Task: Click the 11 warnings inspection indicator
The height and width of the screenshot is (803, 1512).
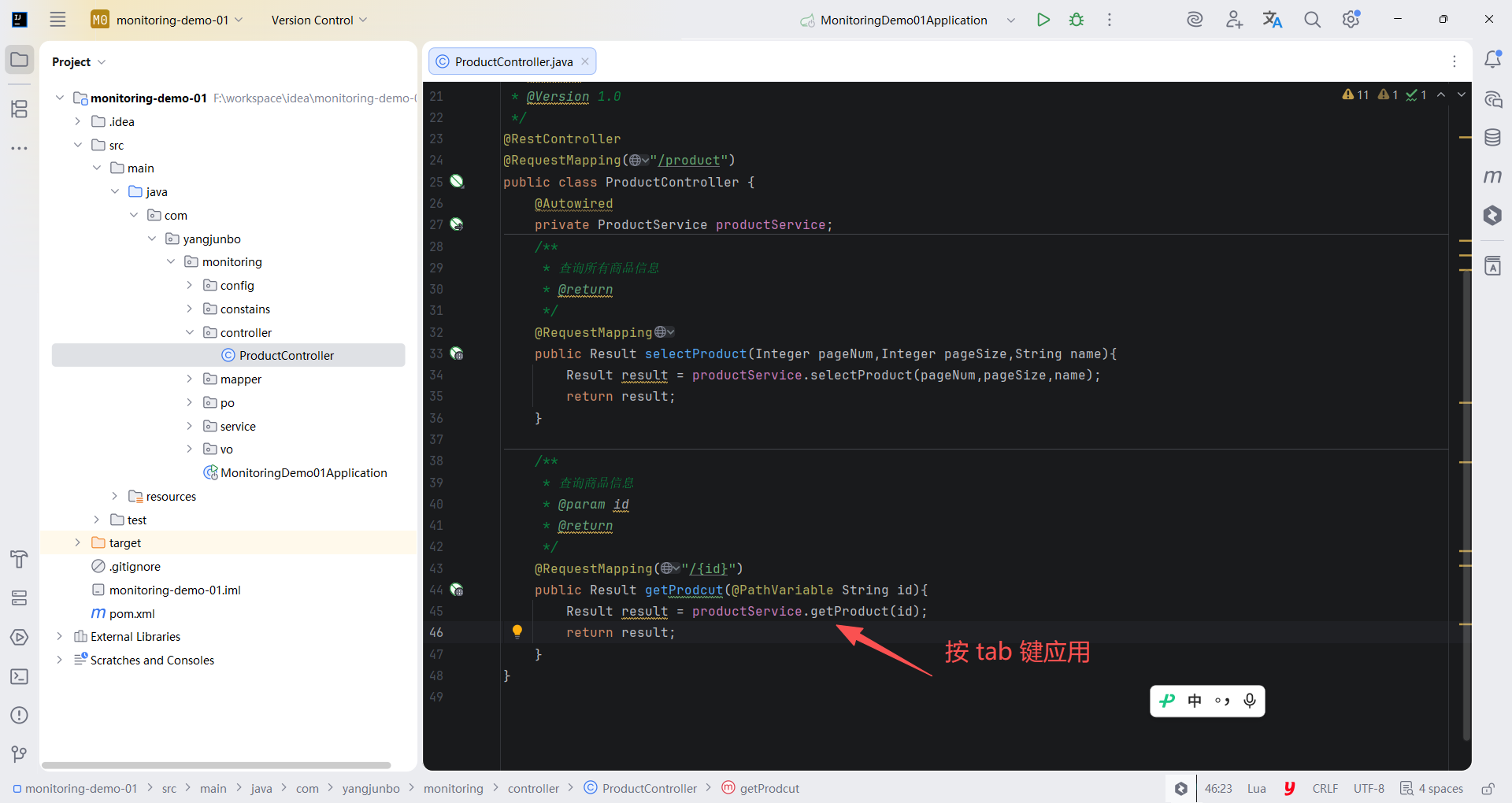Action: (1355, 94)
